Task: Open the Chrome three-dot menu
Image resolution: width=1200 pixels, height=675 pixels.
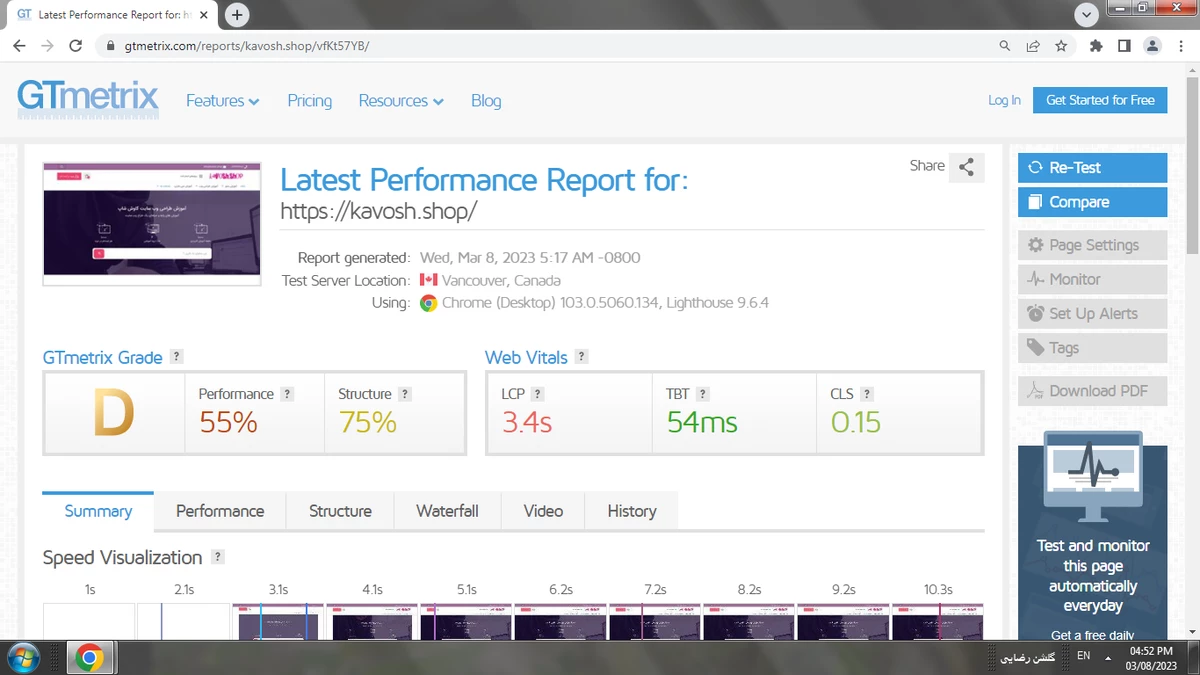Action: [1180, 46]
